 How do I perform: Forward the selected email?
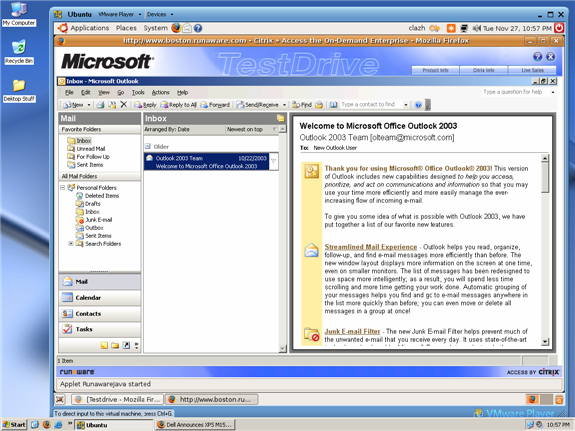click(x=215, y=105)
